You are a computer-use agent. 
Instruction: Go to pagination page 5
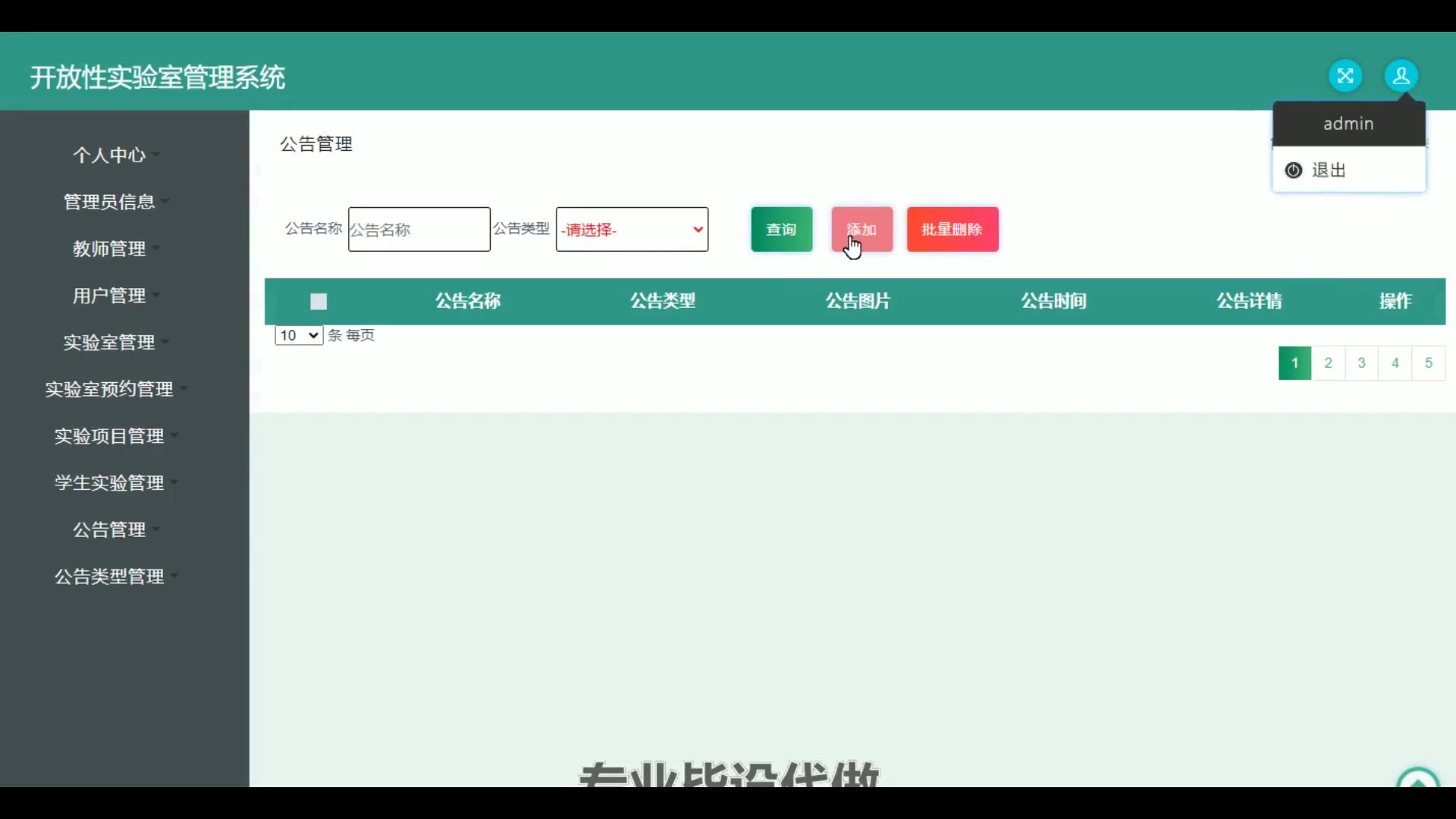click(x=1429, y=362)
